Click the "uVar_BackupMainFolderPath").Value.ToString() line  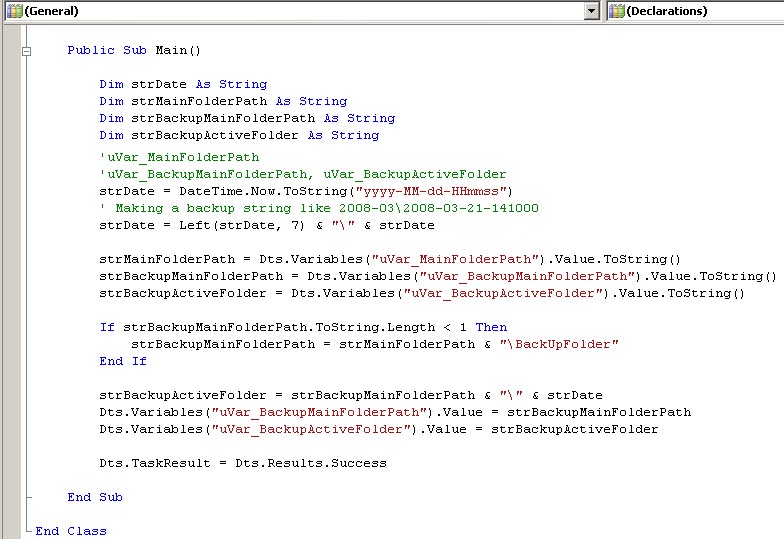(438, 276)
